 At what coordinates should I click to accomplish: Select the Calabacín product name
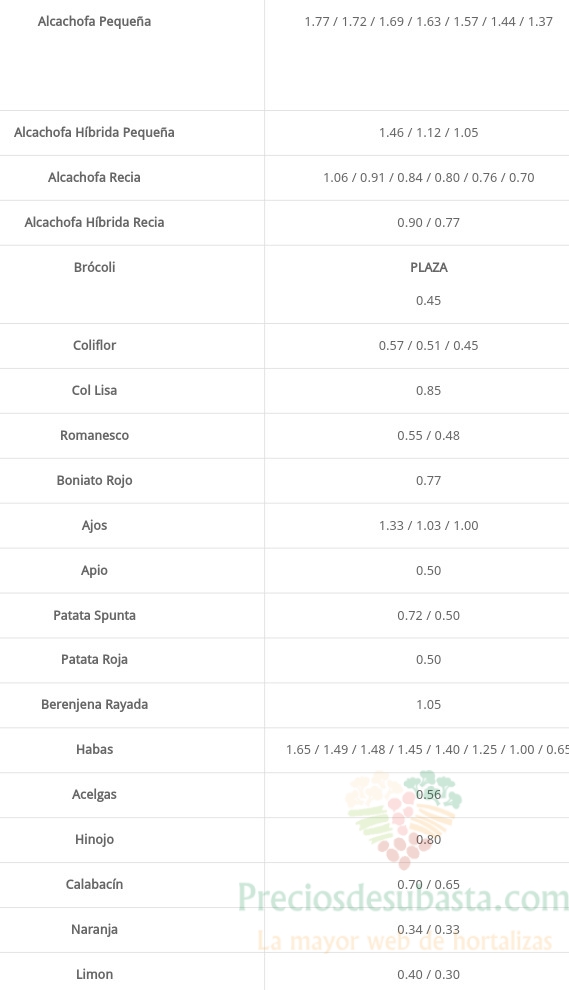click(94, 885)
